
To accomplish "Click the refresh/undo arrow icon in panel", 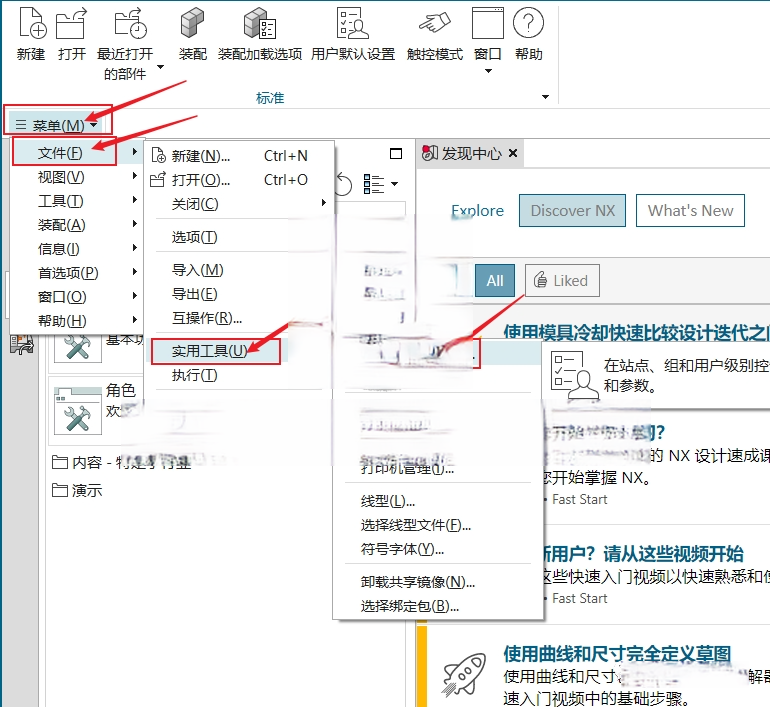I will pyautogui.click(x=344, y=184).
